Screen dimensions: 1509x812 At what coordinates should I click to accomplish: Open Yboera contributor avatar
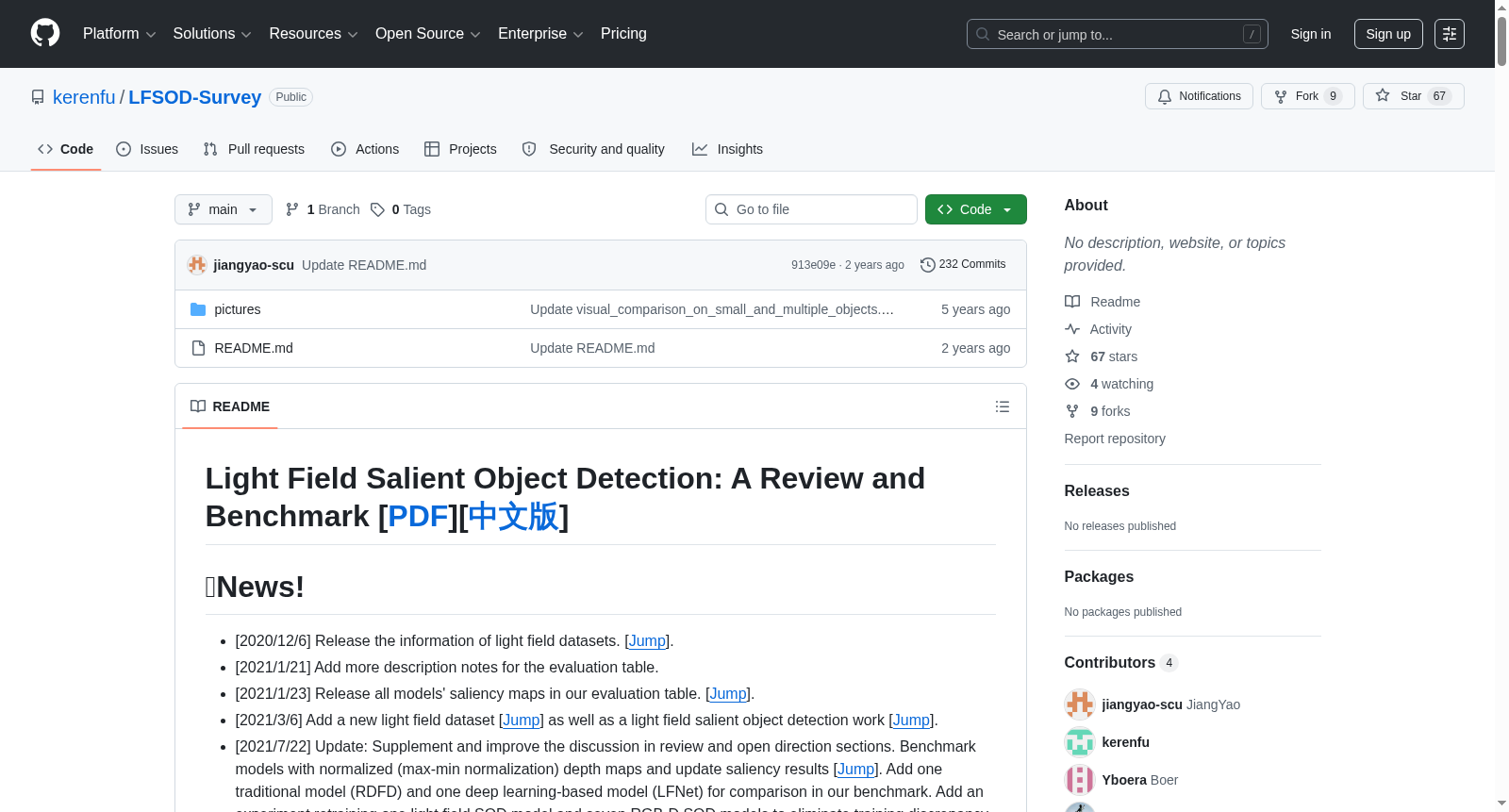tap(1080, 780)
